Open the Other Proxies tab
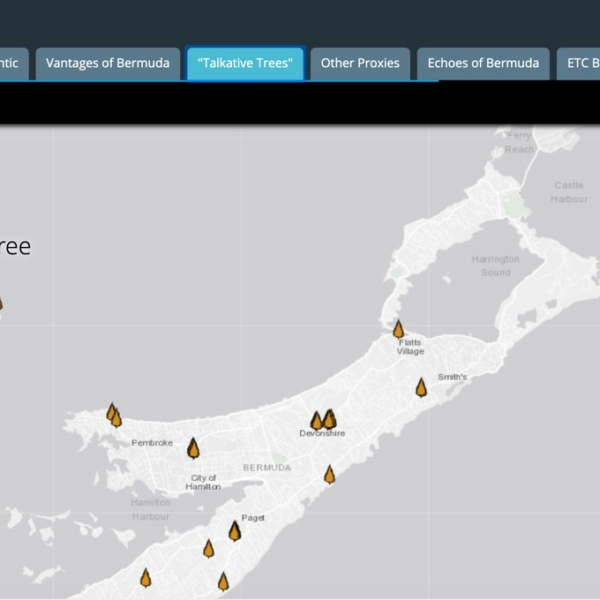This screenshot has height=600, width=600. pyautogui.click(x=360, y=63)
